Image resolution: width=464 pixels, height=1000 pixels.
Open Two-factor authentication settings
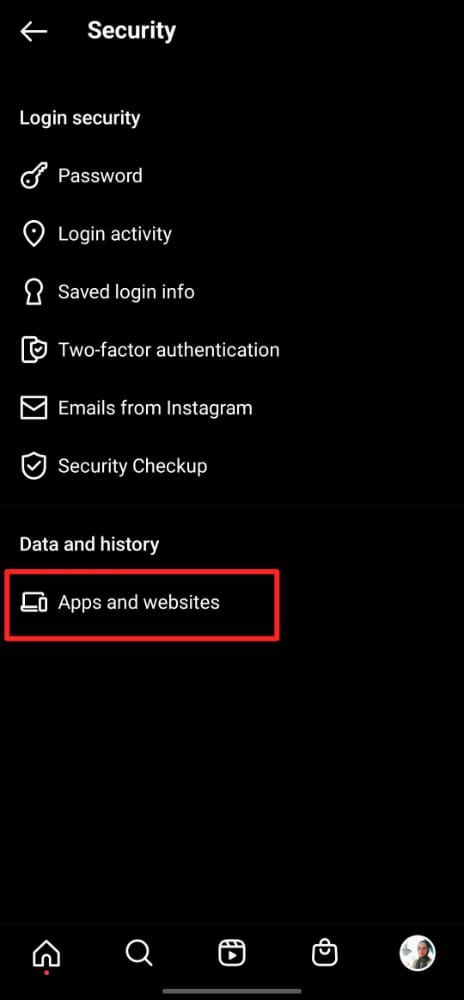click(232, 350)
